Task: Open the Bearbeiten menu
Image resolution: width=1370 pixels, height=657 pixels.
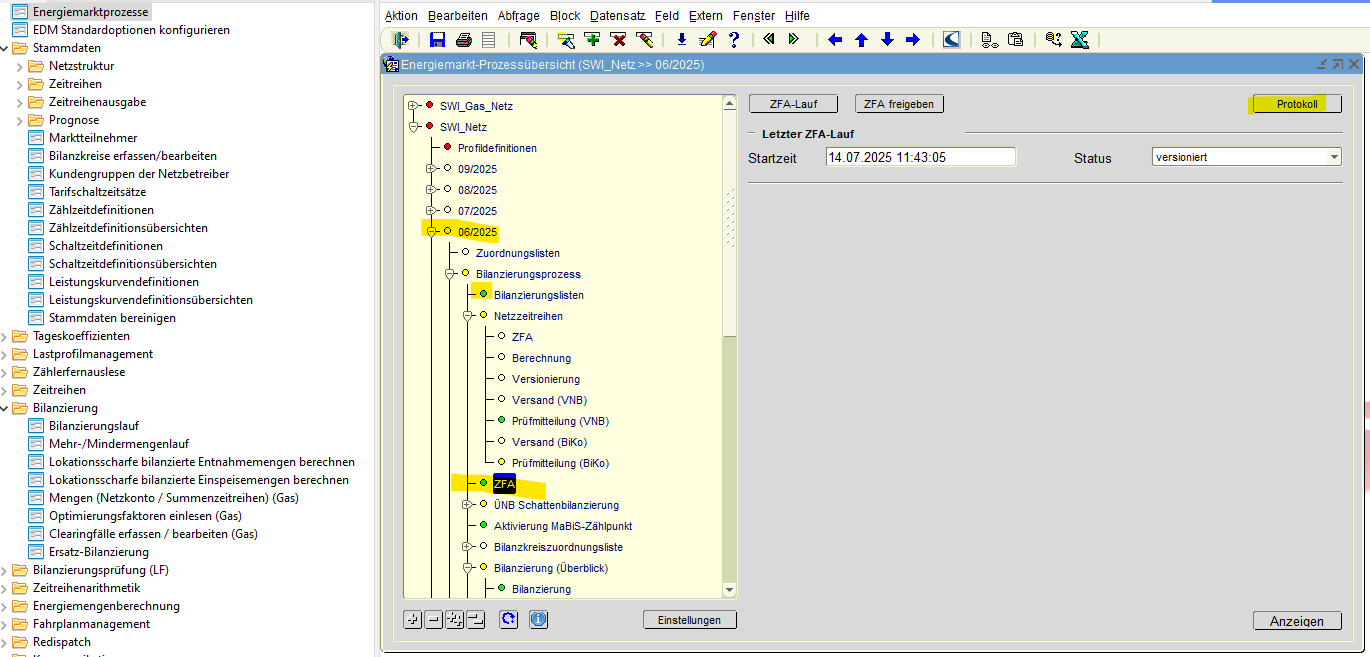Action: click(x=457, y=16)
